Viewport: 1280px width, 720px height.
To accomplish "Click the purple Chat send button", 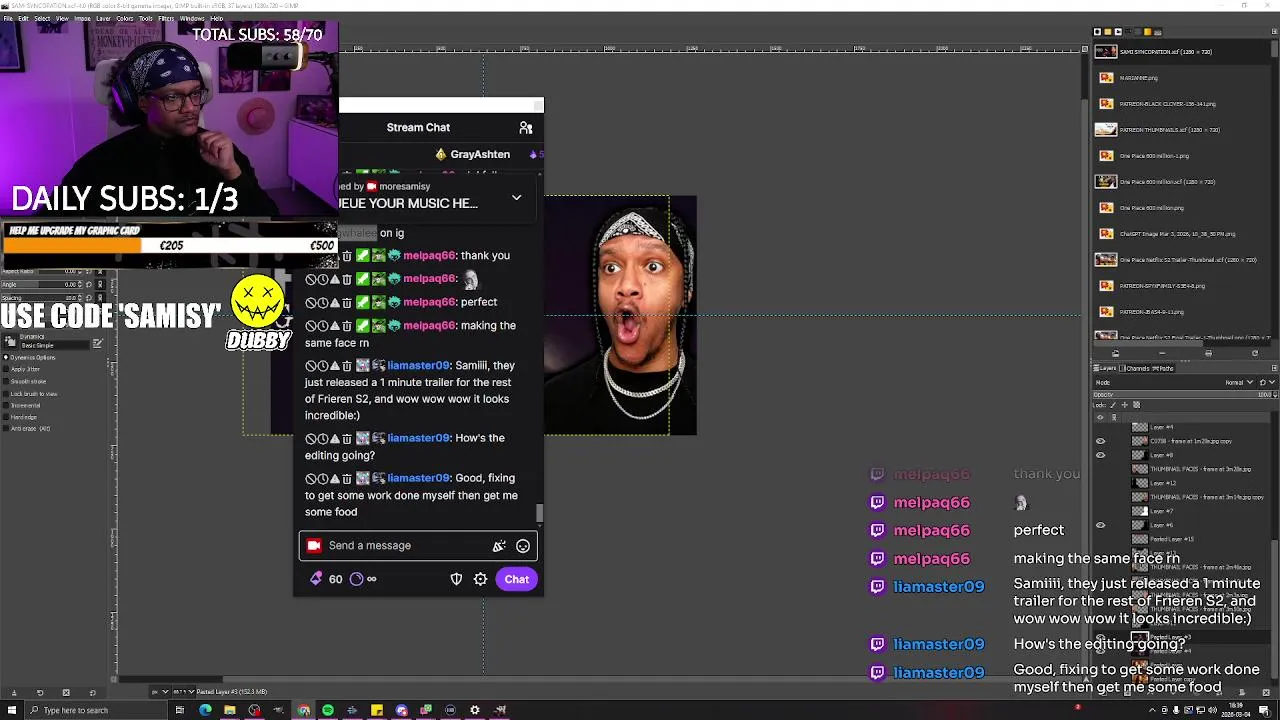I will point(517,579).
